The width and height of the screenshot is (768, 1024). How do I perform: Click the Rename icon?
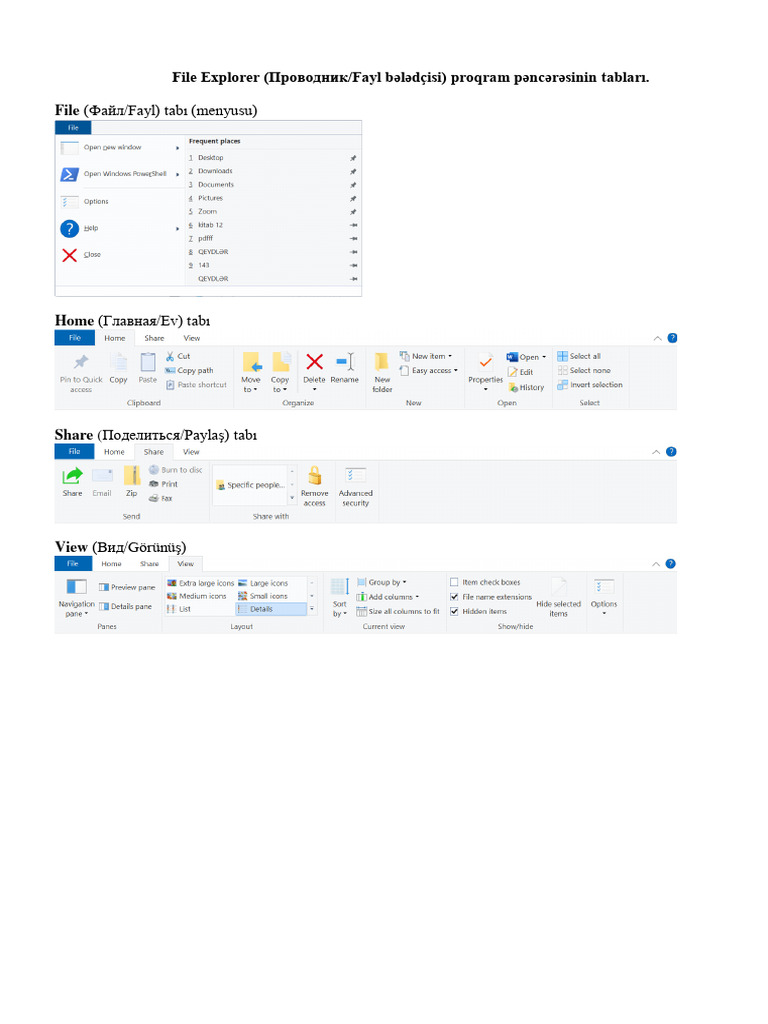(345, 361)
